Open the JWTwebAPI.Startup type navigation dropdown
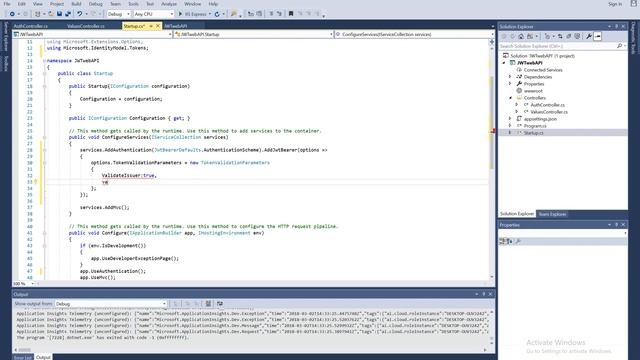This screenshot has height=360, width=640. tap(253, 34)
